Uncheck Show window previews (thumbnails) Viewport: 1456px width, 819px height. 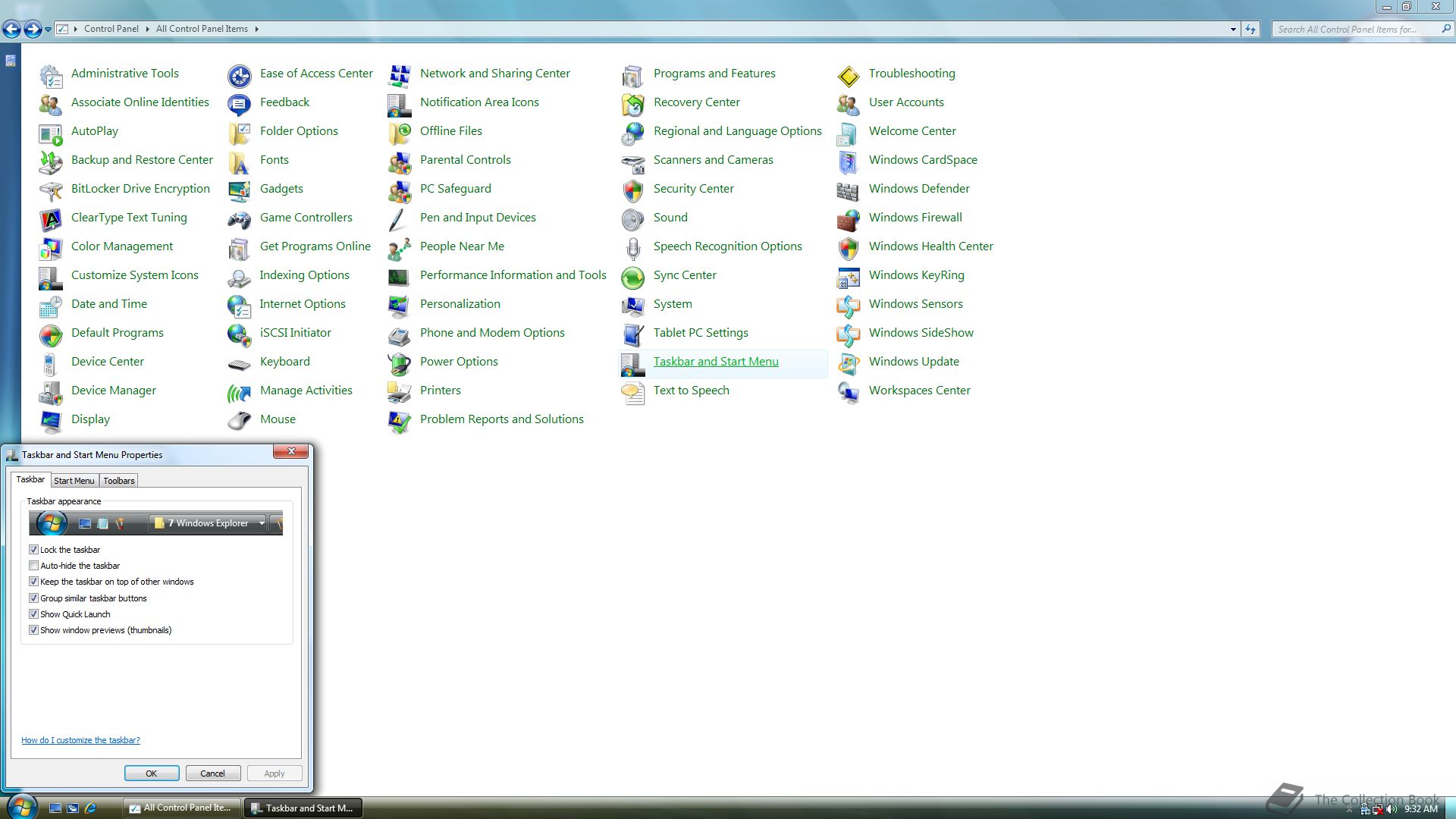33,629
